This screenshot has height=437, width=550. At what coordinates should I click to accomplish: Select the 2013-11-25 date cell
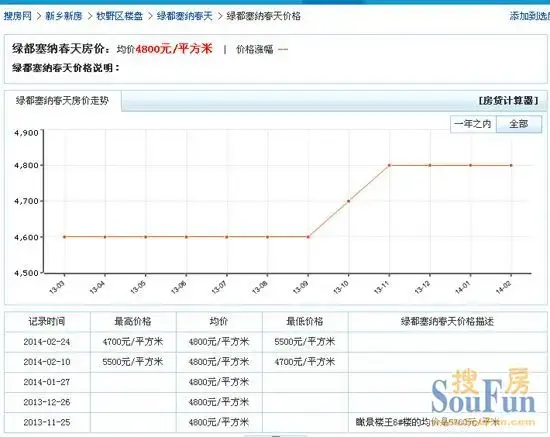[x=47, y=422]
